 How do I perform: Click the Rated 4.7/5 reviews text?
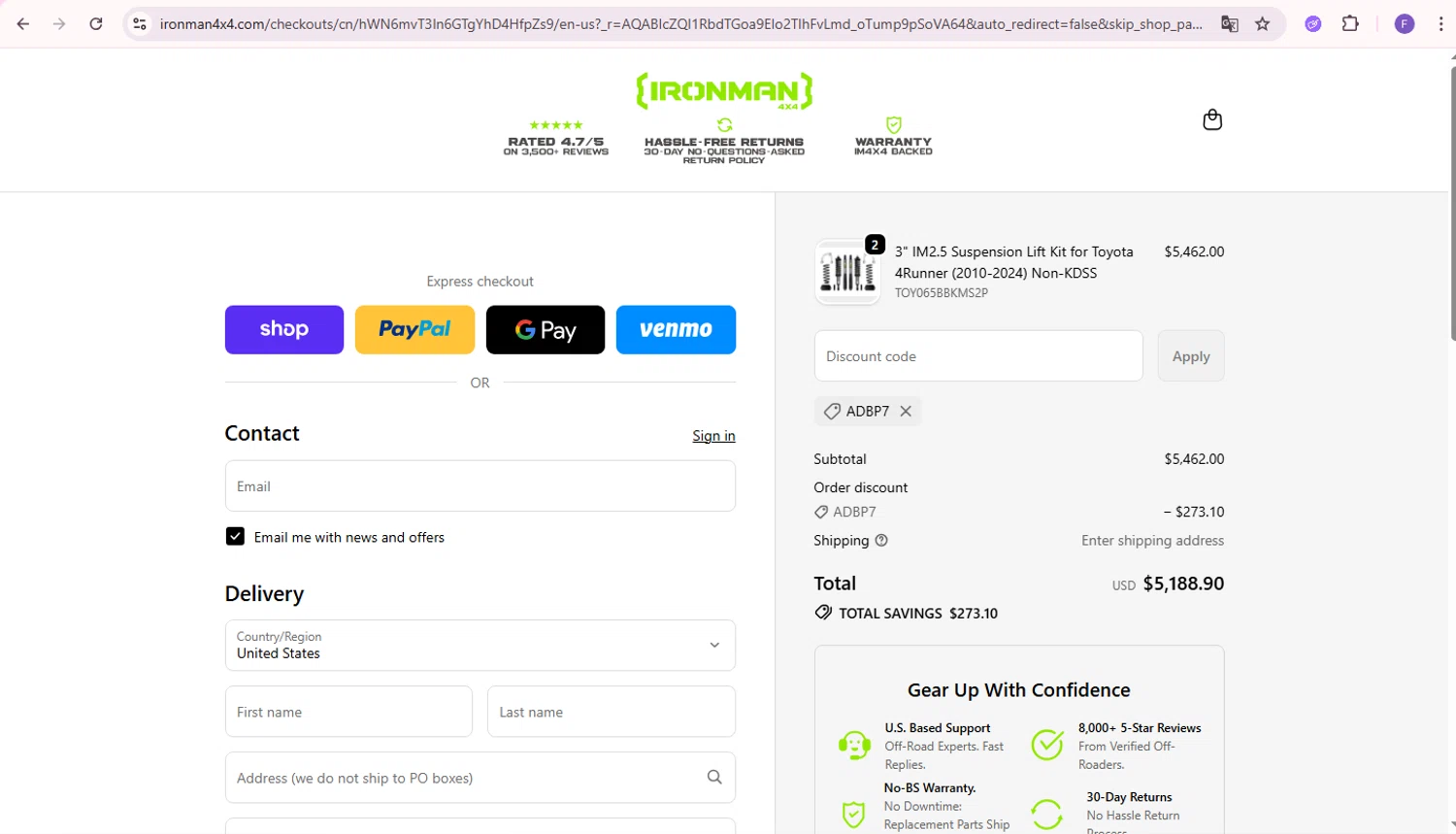(556, 146)
